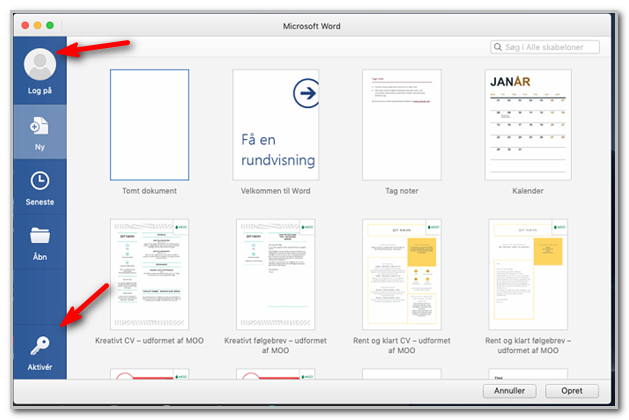Pick the Kreativt følgebrev MOO template
Image resolution: width=629 pixels, height=420 pixels.
tap(276, 274)
